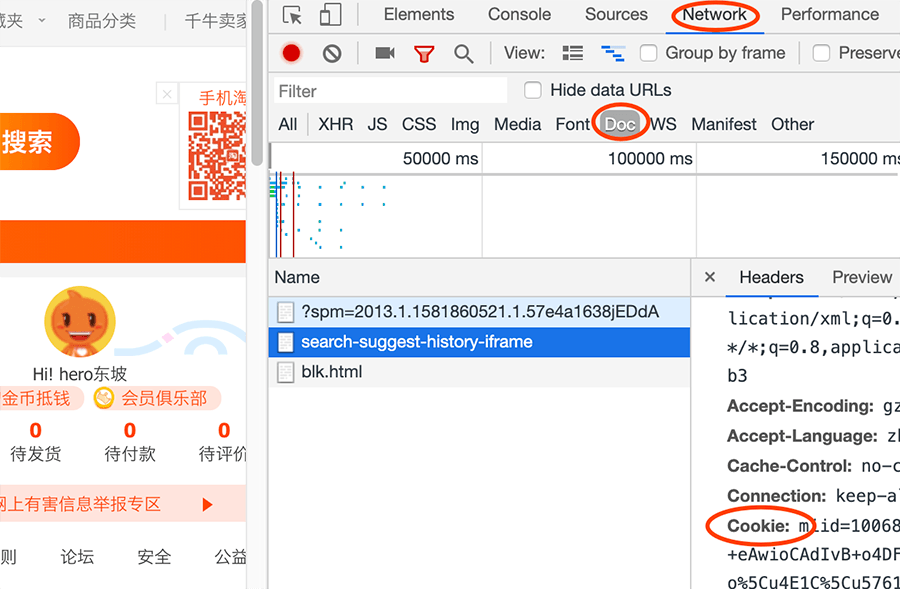The width and height of the screenshot is (900, 589).
Task: Stop recording with the red record button
Action: 291,53
